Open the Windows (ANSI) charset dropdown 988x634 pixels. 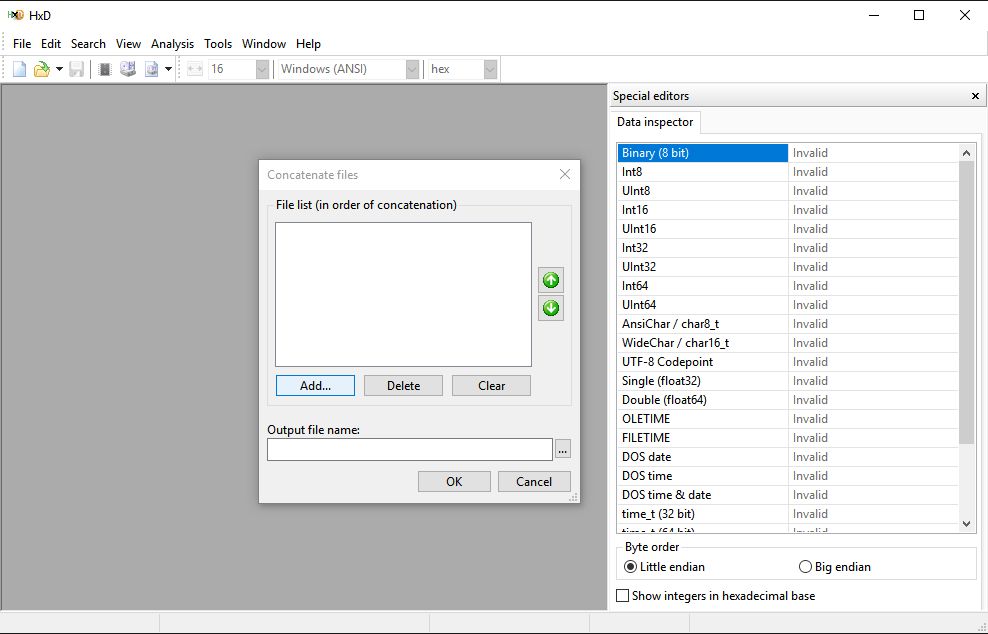(412, 69)
